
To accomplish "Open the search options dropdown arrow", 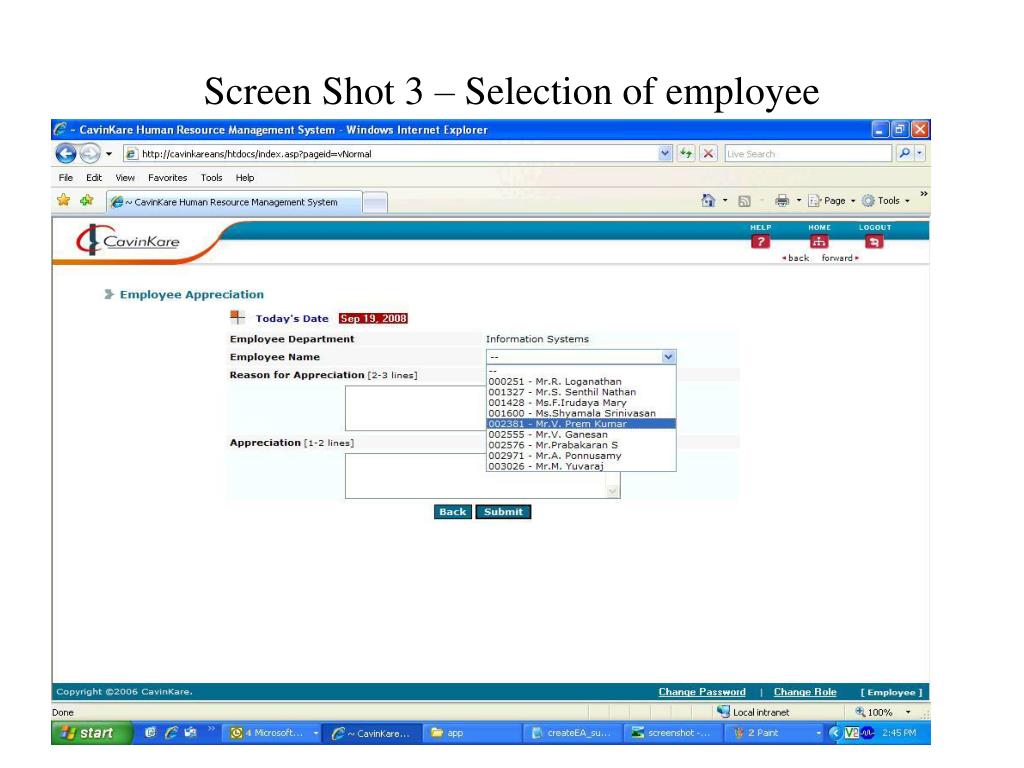I will pyautogui.click(x=920, y=153).
